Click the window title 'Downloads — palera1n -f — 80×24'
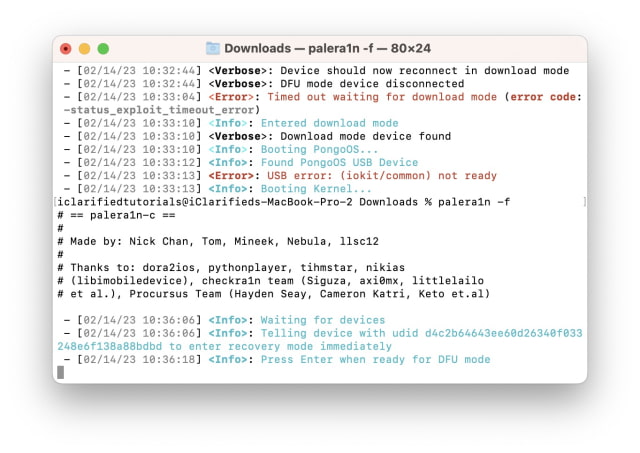This screenshot has width=640, height=453. pyautogui.click(x=327, y=49)
